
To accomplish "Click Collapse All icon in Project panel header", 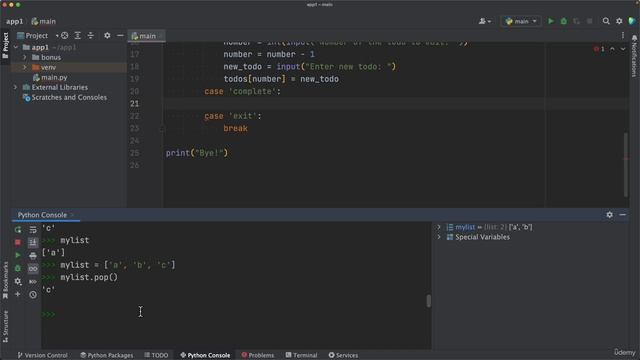I will point(91,36).
